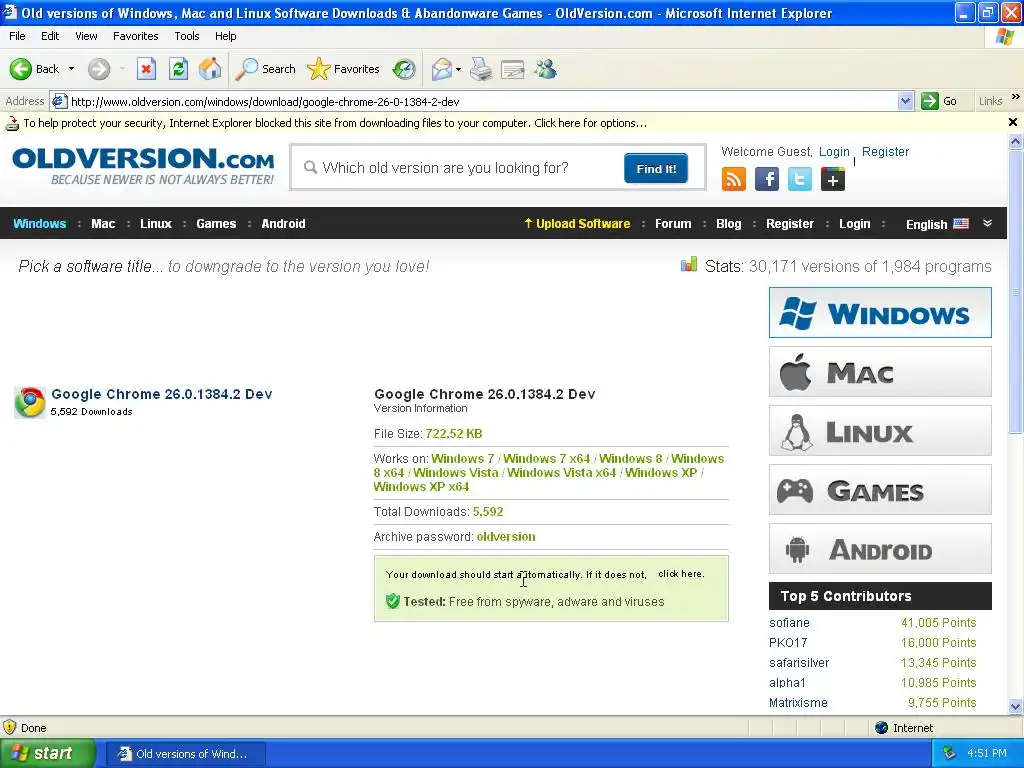The image size is (1024, 768).
Task: Click the Register link beside Welcome Guest
Action: pos(885,152)
